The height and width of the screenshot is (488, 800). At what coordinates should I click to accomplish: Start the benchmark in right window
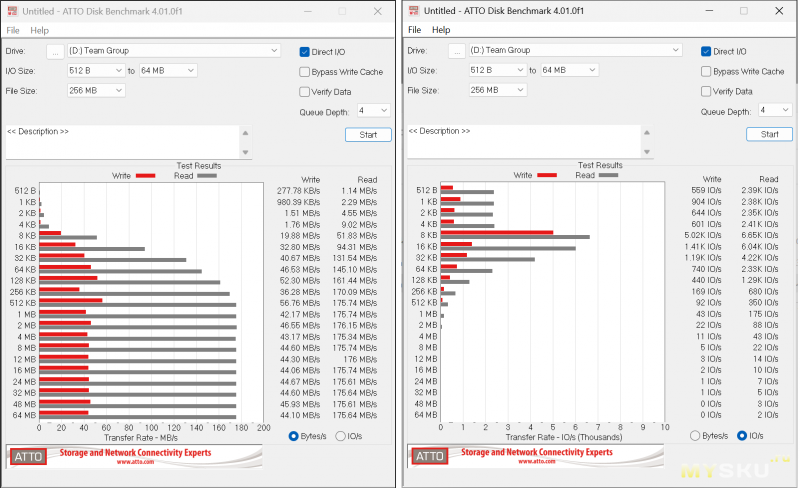click(769, 134)
